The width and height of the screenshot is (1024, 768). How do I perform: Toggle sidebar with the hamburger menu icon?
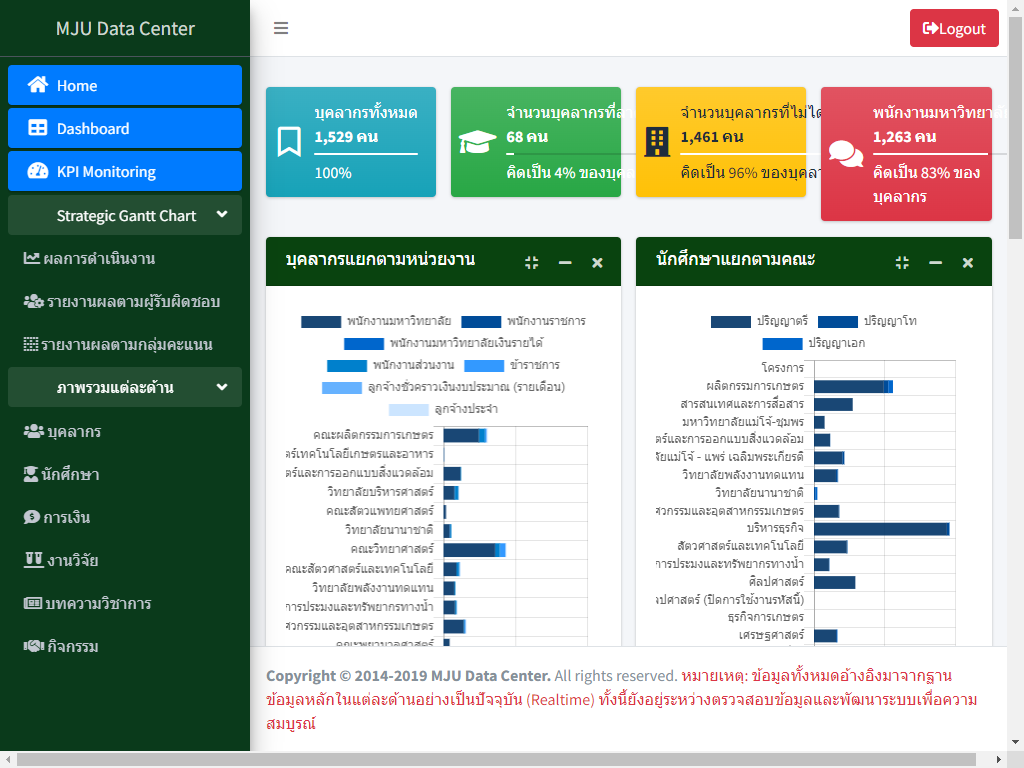(281, 28)
